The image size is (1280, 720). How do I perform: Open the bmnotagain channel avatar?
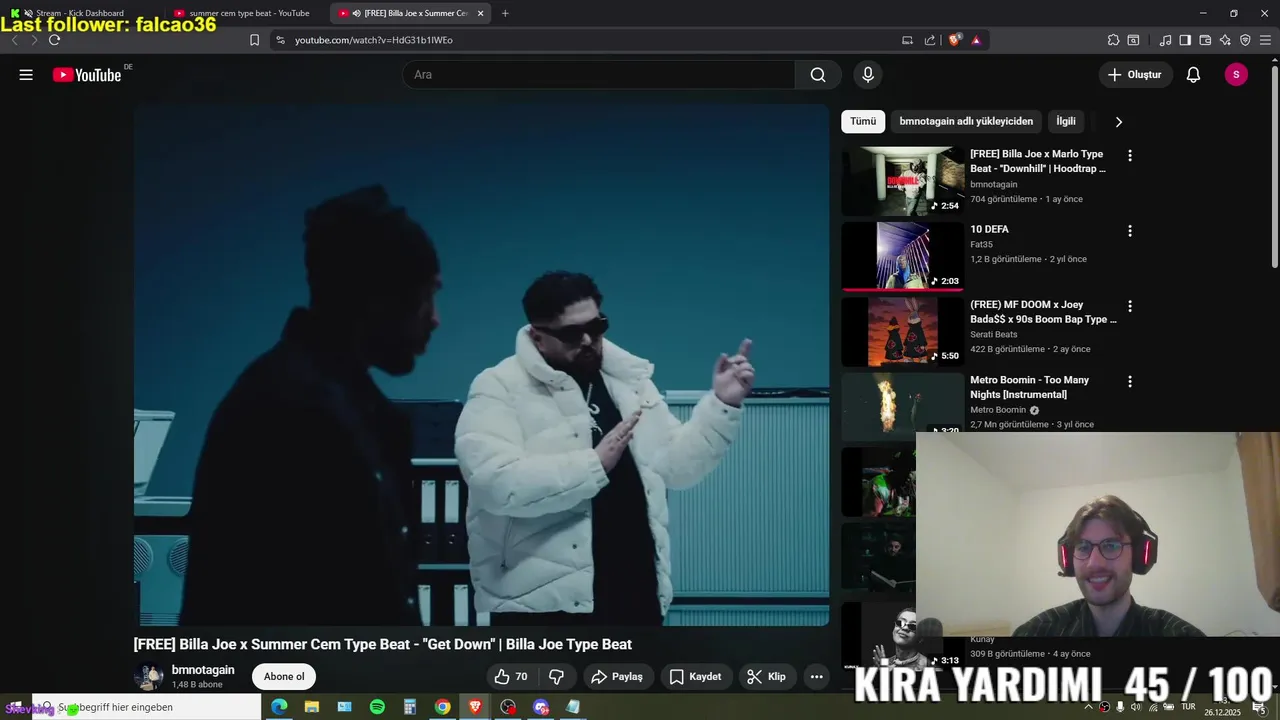point(149,677)
